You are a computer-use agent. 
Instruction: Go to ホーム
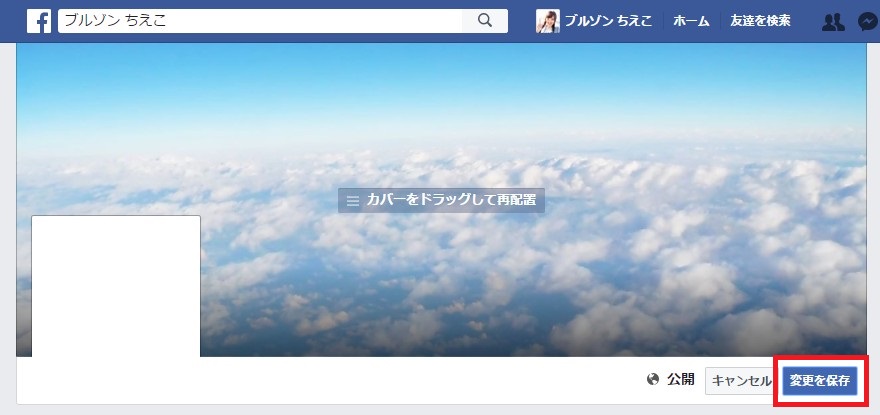click(691, 21)
